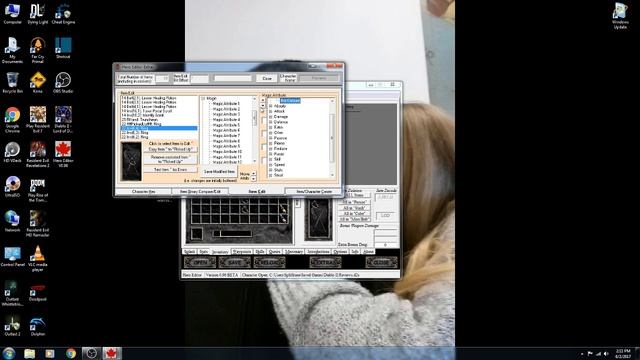Launch VLC media player from the desktop

click(x=38, y=259)
